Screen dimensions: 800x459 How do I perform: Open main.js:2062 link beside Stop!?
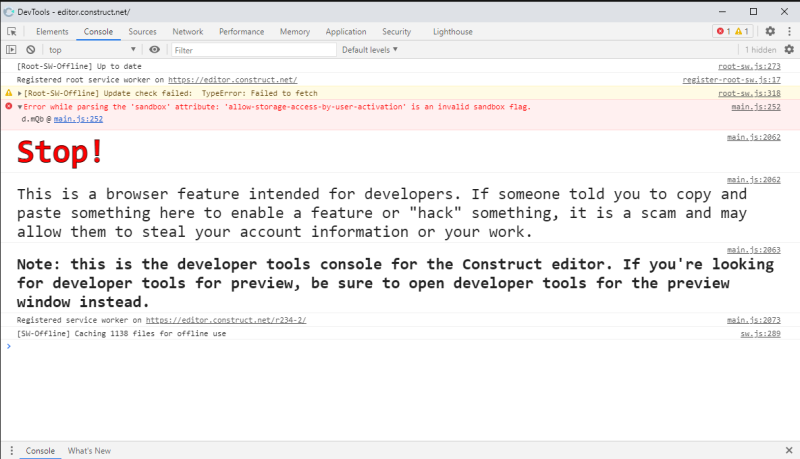[x=754, y=137]
